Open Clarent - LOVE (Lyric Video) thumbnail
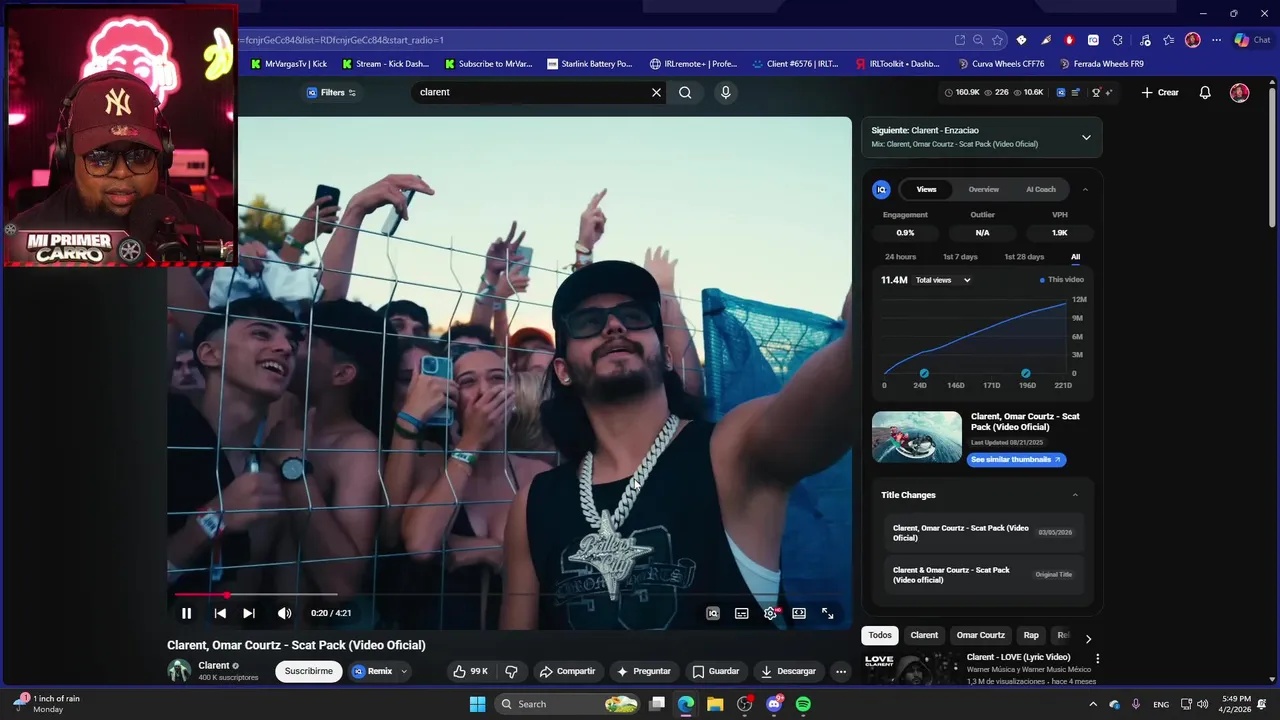 point(911,669)
